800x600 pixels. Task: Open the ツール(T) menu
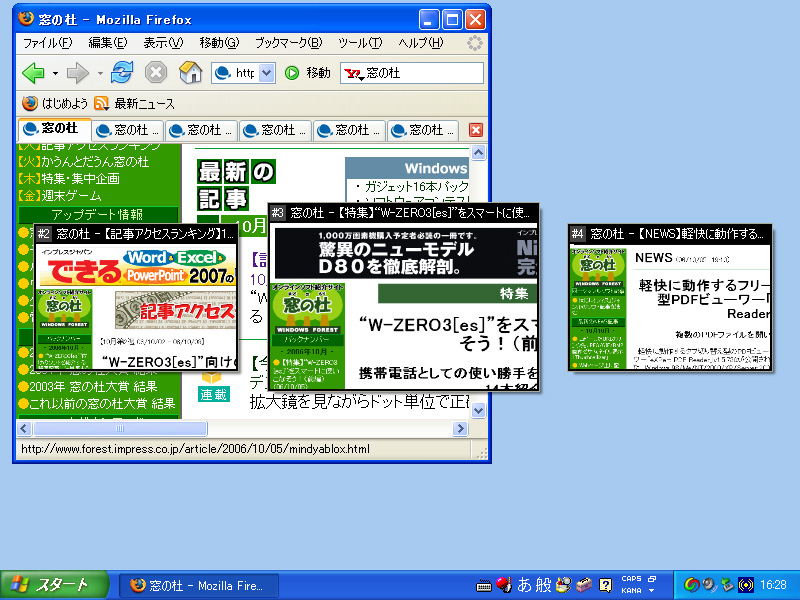(360, 43)
